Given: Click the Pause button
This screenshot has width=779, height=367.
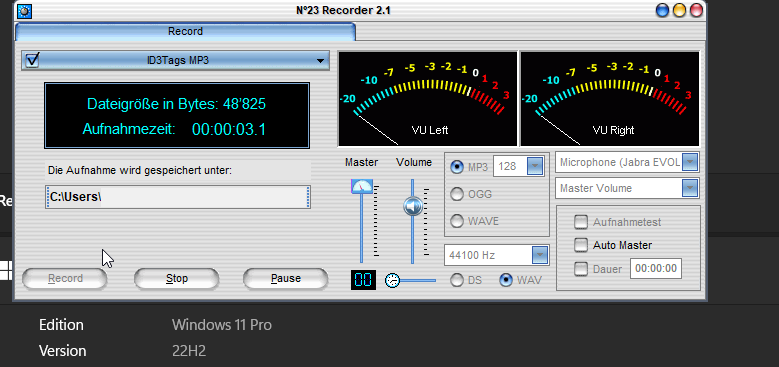Looking at the screenshot, I should (x=286, y=279).
